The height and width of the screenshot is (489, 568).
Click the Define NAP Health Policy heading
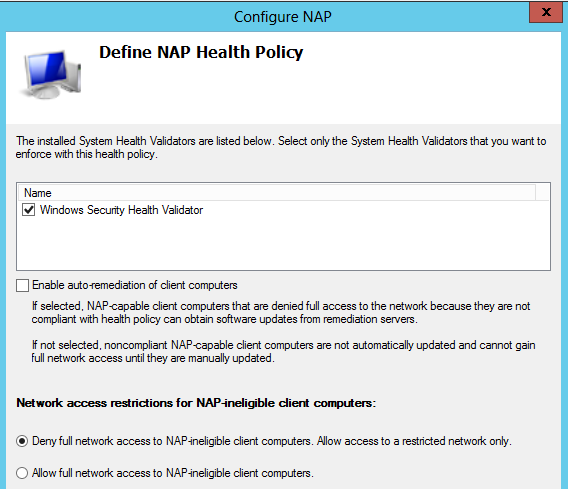(201, 52)
